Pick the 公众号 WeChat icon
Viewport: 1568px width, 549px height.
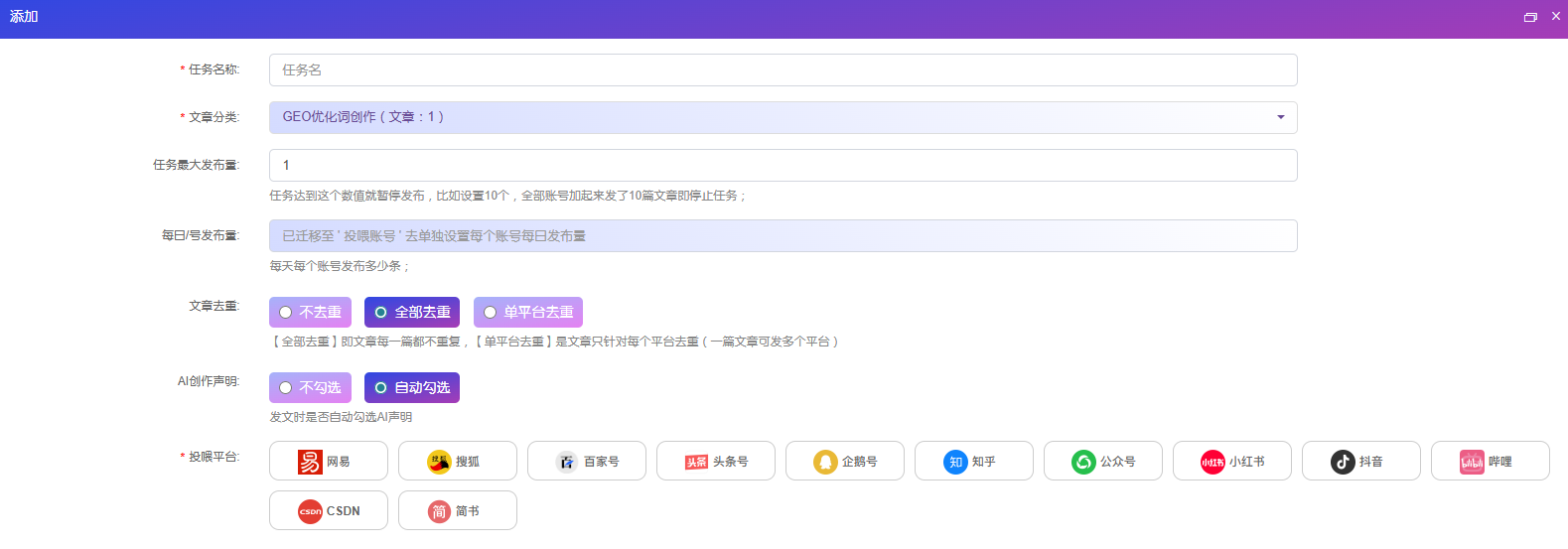pyautogui.click(x=1083, y=462)
